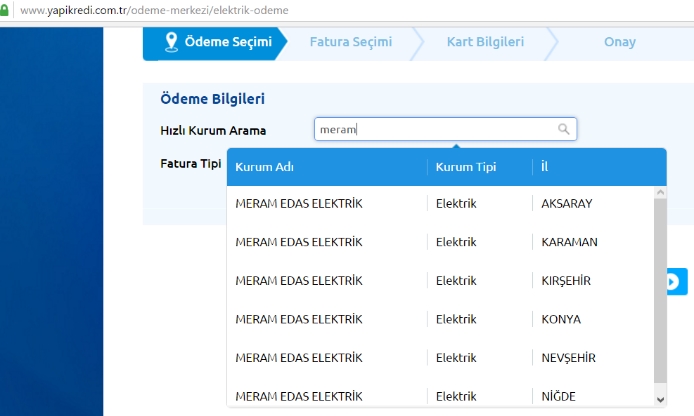The width and height of the screenshot is (694, 416).
Task: Click the Ödeme Bilgileri heading
Action: (212, 99)
